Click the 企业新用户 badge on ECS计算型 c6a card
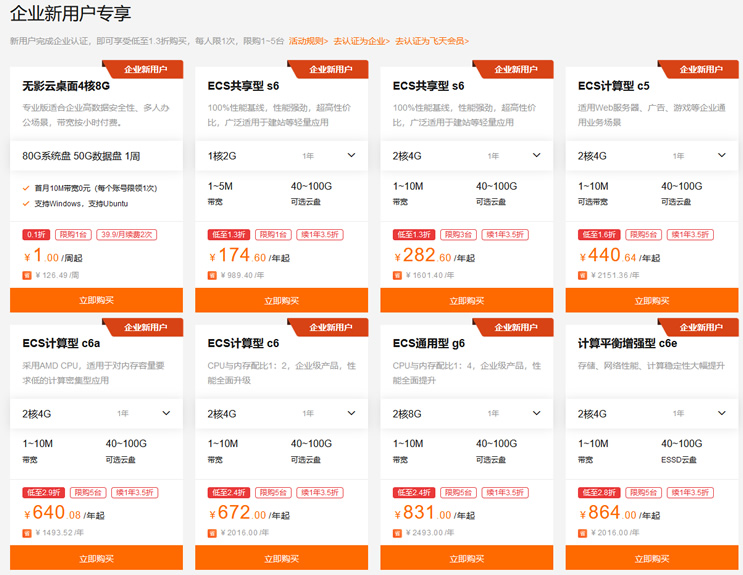The image size is (743, 575). (145, 327)
